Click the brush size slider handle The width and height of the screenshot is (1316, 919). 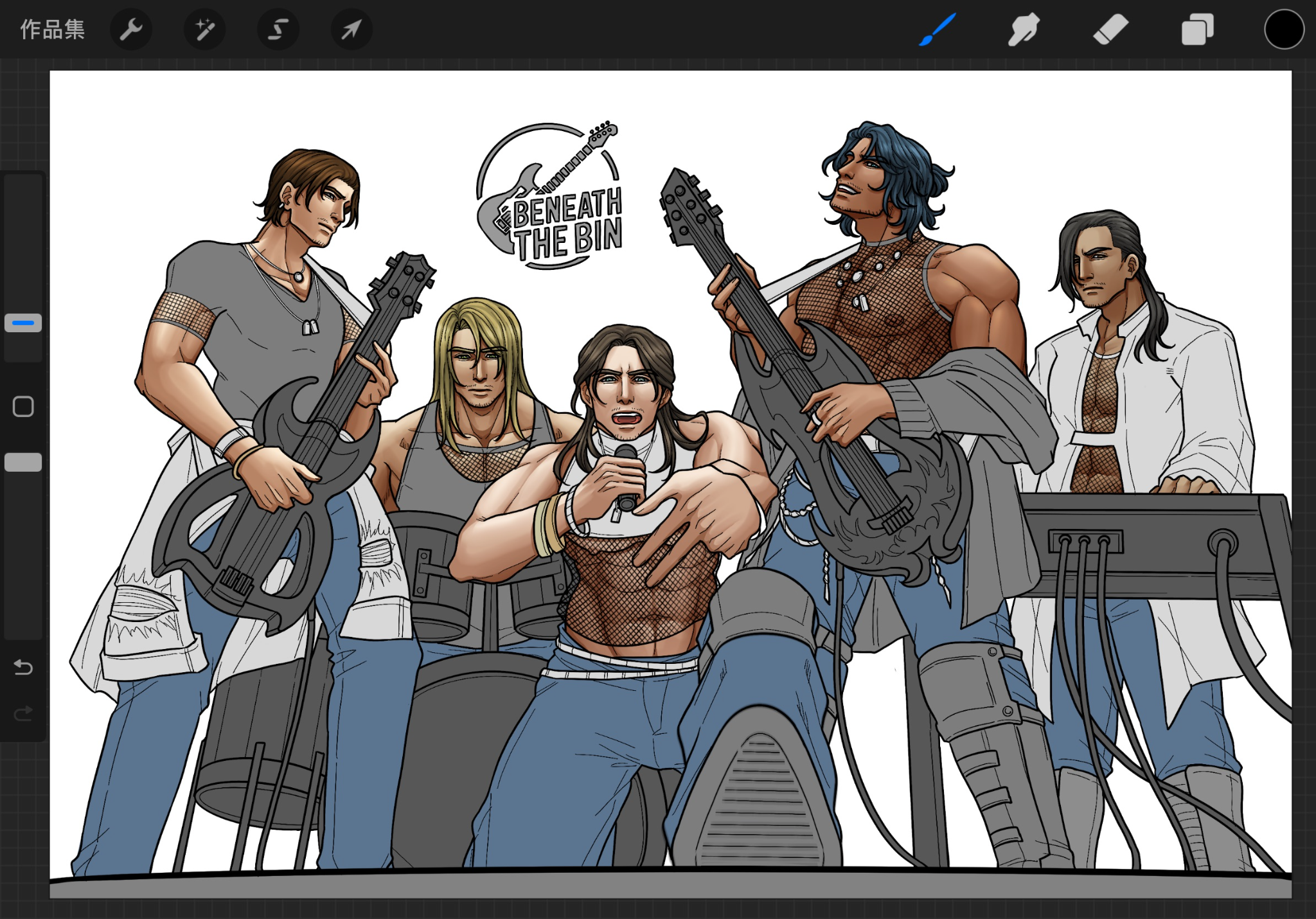pyautogui.click(x=23, y=323)
